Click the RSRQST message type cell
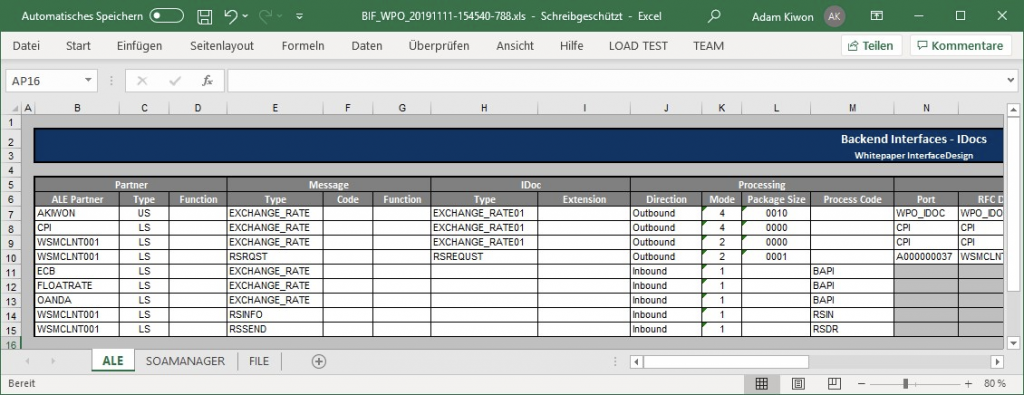 click(275, 257)
